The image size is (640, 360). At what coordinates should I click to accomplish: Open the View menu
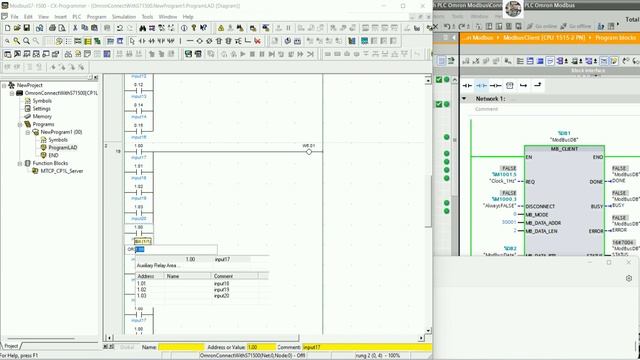[43, 17]
